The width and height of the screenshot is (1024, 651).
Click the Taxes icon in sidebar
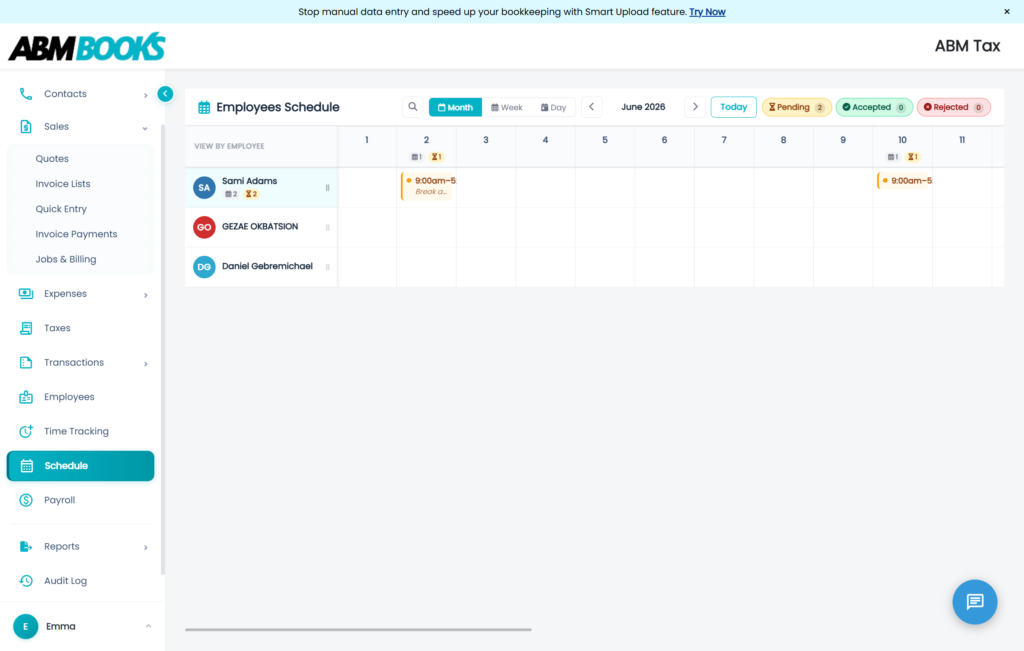[25, 328]
